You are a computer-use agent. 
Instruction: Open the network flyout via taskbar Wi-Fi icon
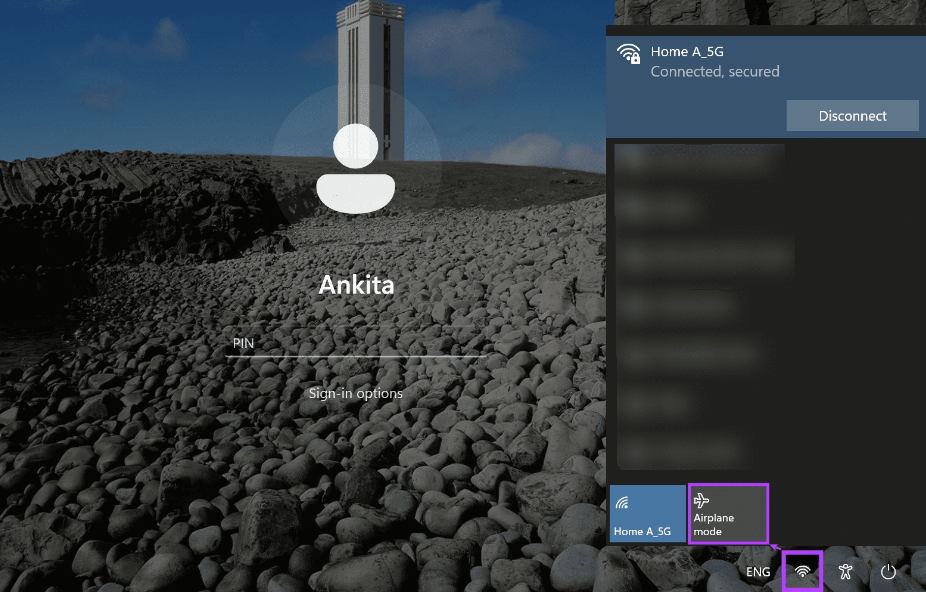[802, 571]
